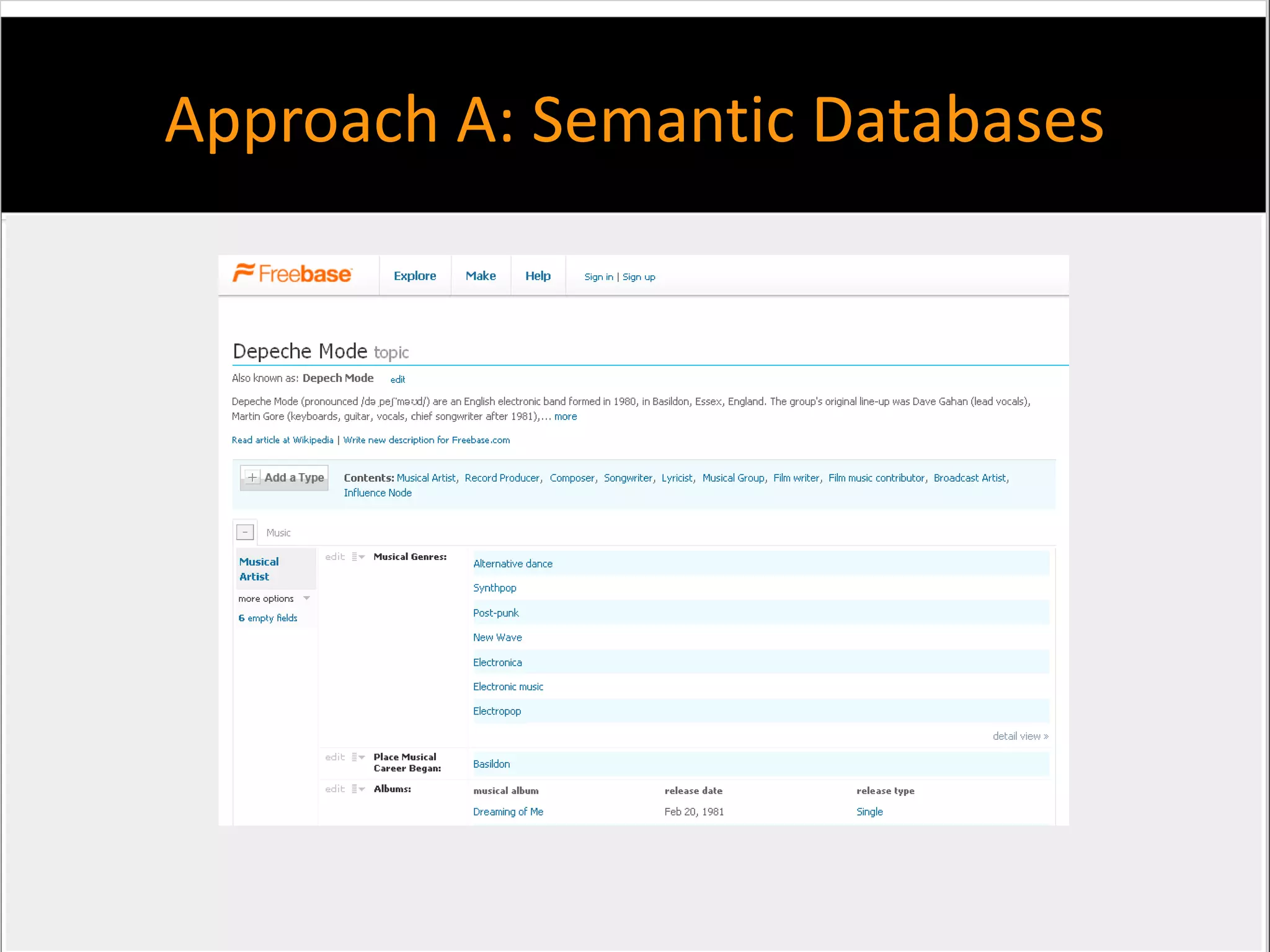Open Record Producer type link
The image size is (1270, 952).
(x=502, y=478)
